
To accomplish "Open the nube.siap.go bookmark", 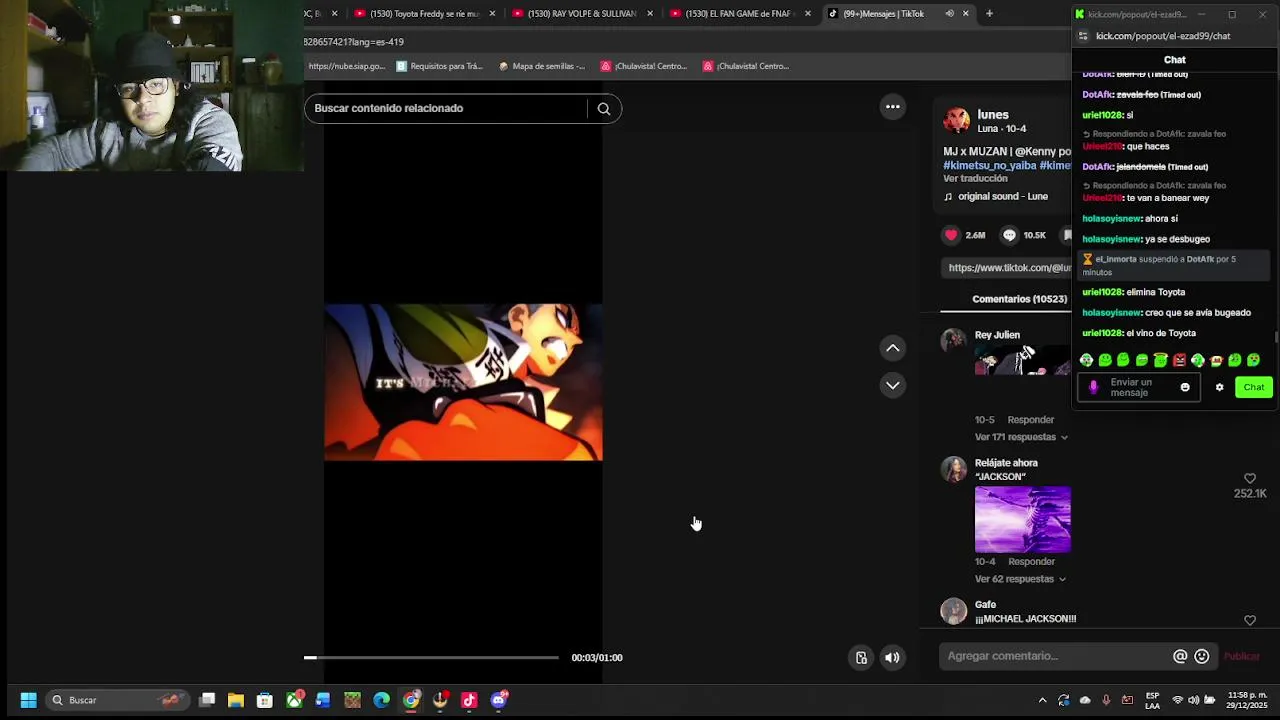I will [346, 66].
